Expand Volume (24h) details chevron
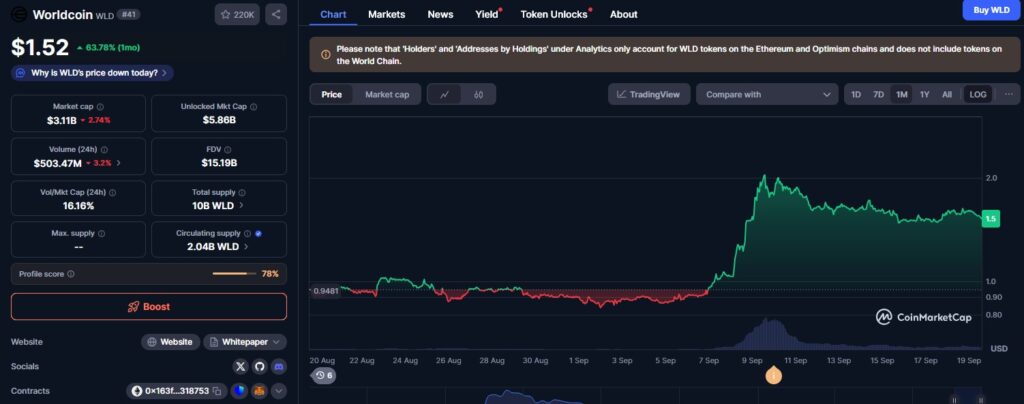Image resolution: width=1024 pixels, height=404 pixels. [x=118, y=163]
